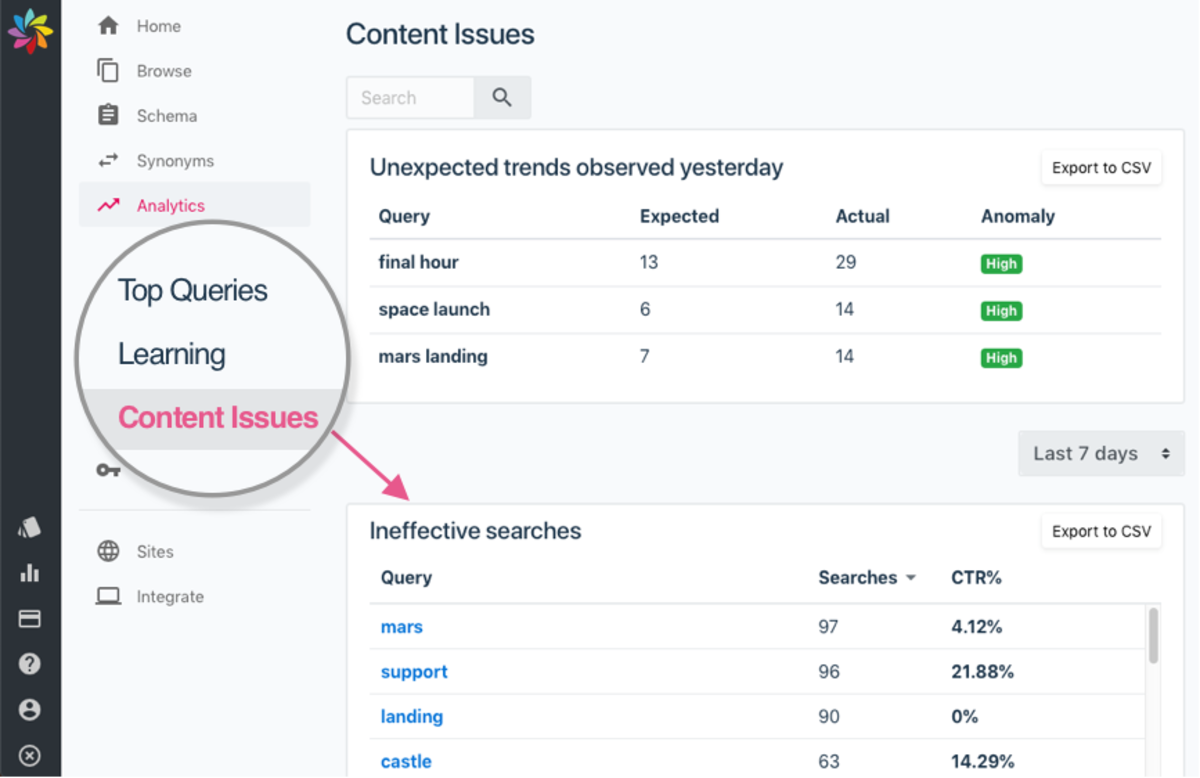Image resolution: width=1200 pixels, height=778 pixels.
Task: Click the help question mark icon
Action: [30, 664]
